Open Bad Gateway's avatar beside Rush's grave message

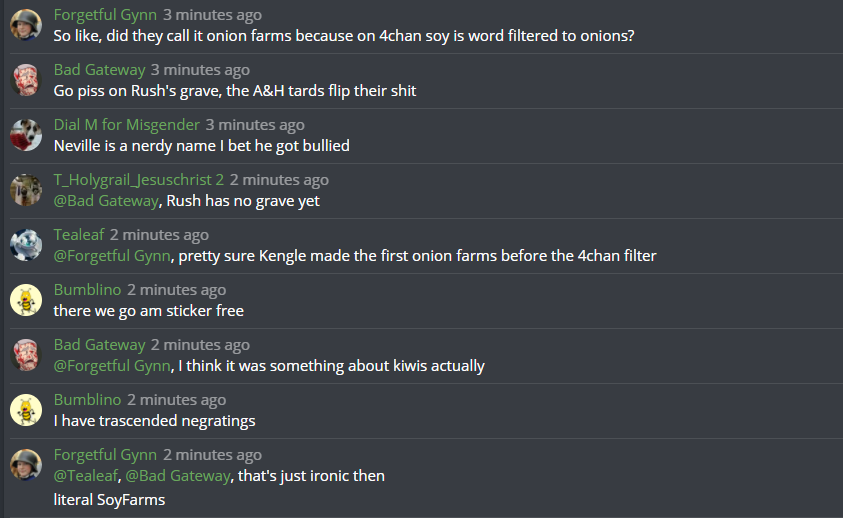pos(25,80)
